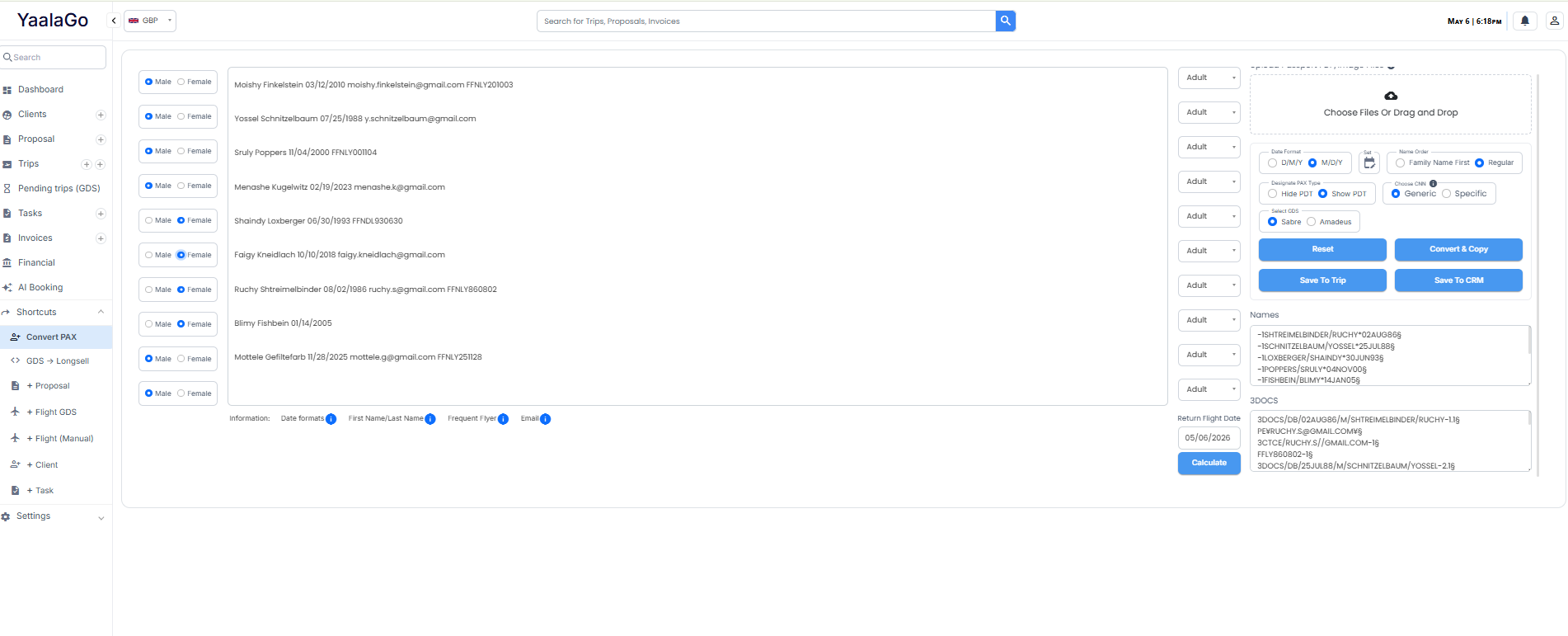The height and width of the screenshot is (636, 1568).
Task: Click the Invoices document icon
Action: coord(7,238)
